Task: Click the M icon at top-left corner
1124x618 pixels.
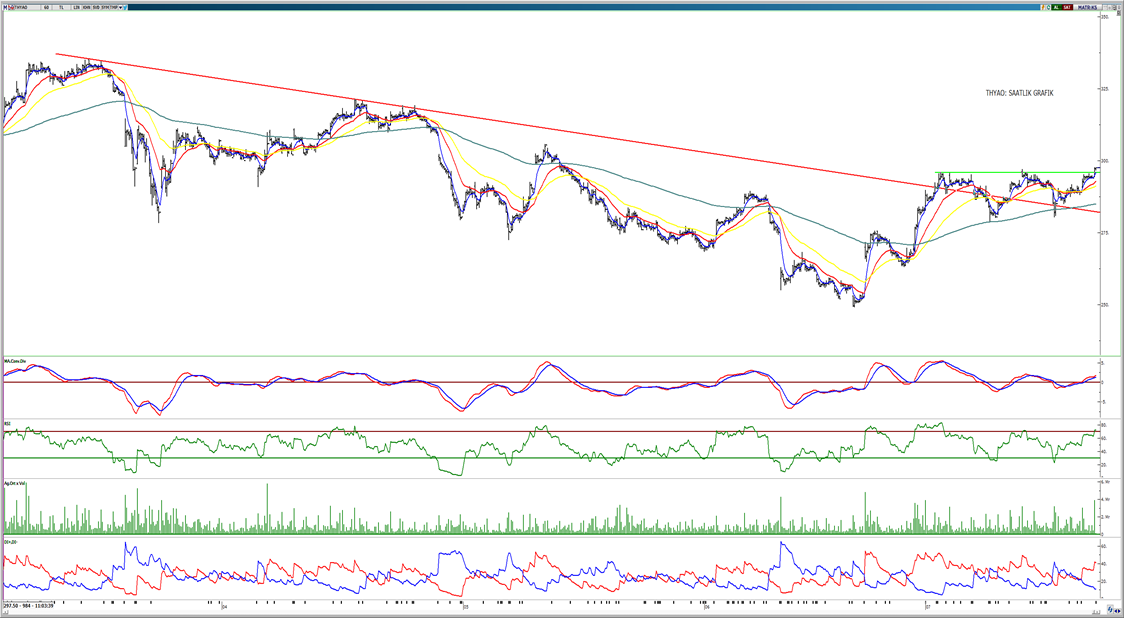Action: coord(5,7)
